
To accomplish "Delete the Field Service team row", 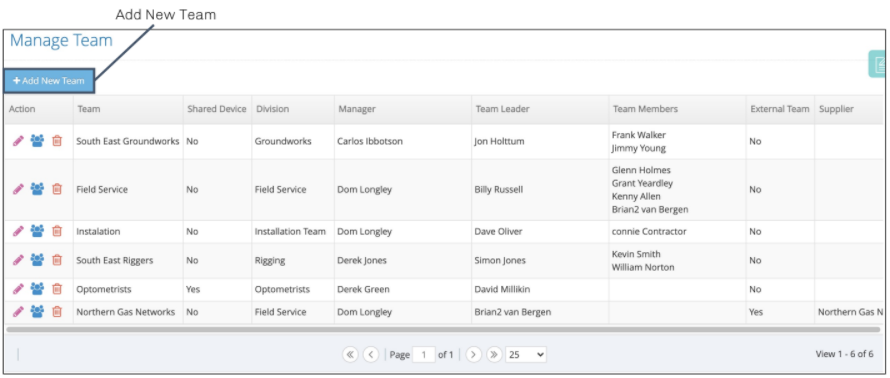I will point(57,189).
